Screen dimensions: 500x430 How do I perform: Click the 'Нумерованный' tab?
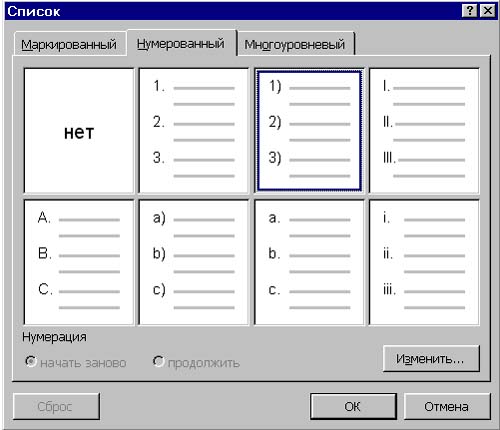181,43
